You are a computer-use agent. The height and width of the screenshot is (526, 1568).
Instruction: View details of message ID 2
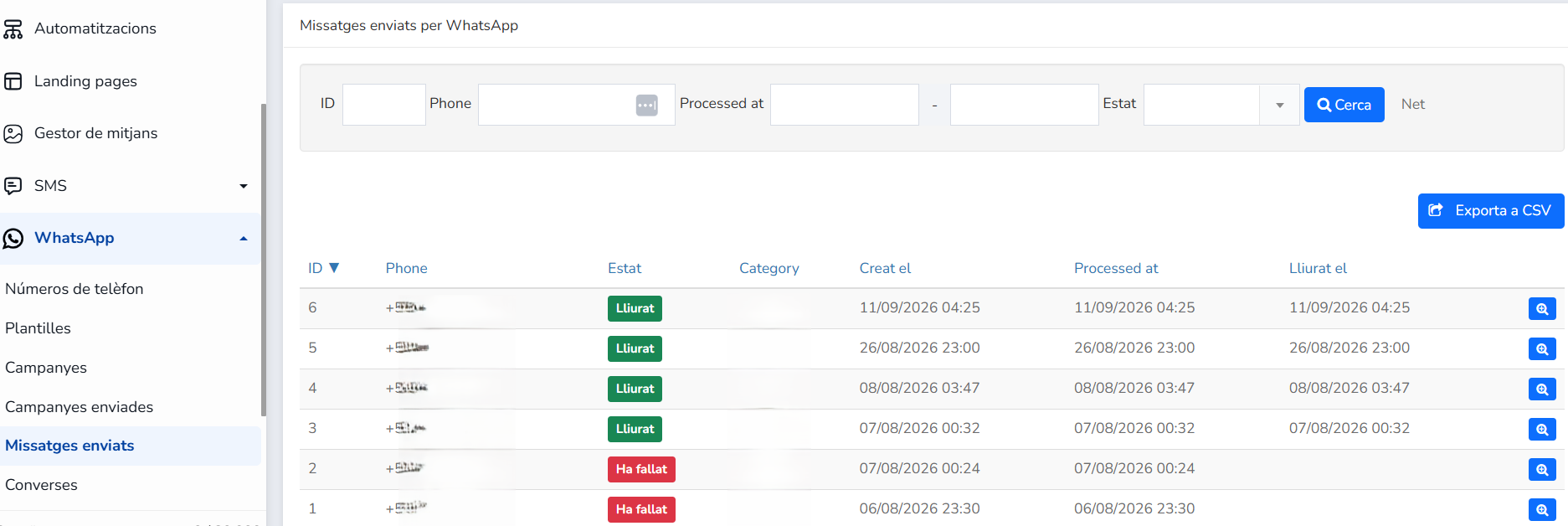[1542, 469]
